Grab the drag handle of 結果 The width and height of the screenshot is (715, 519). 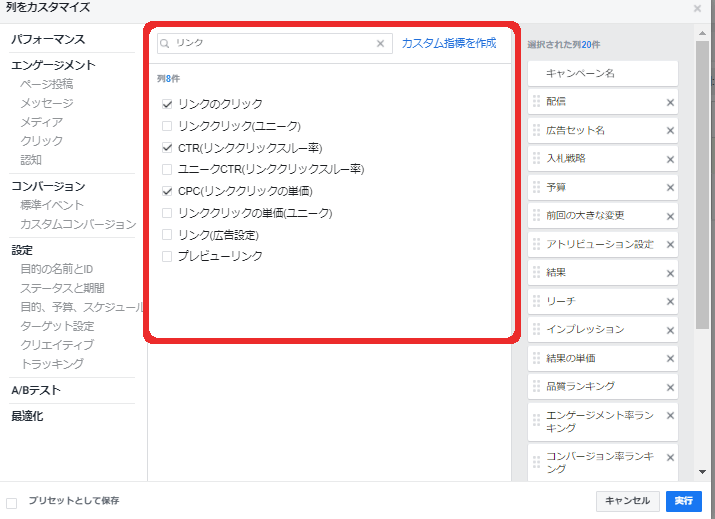536,272
